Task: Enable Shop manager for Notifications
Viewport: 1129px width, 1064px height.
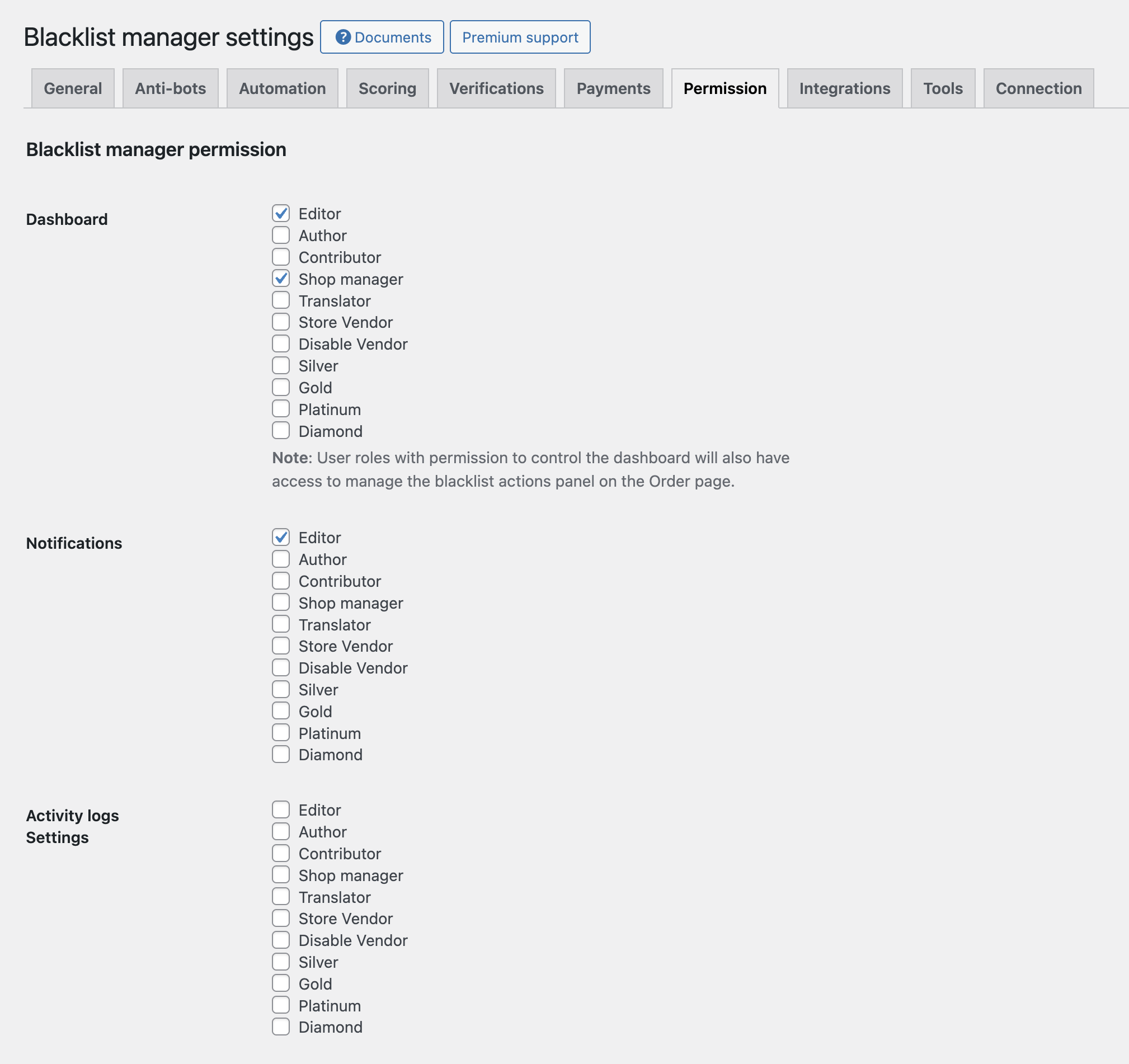Action: click(x=280, y=602)
